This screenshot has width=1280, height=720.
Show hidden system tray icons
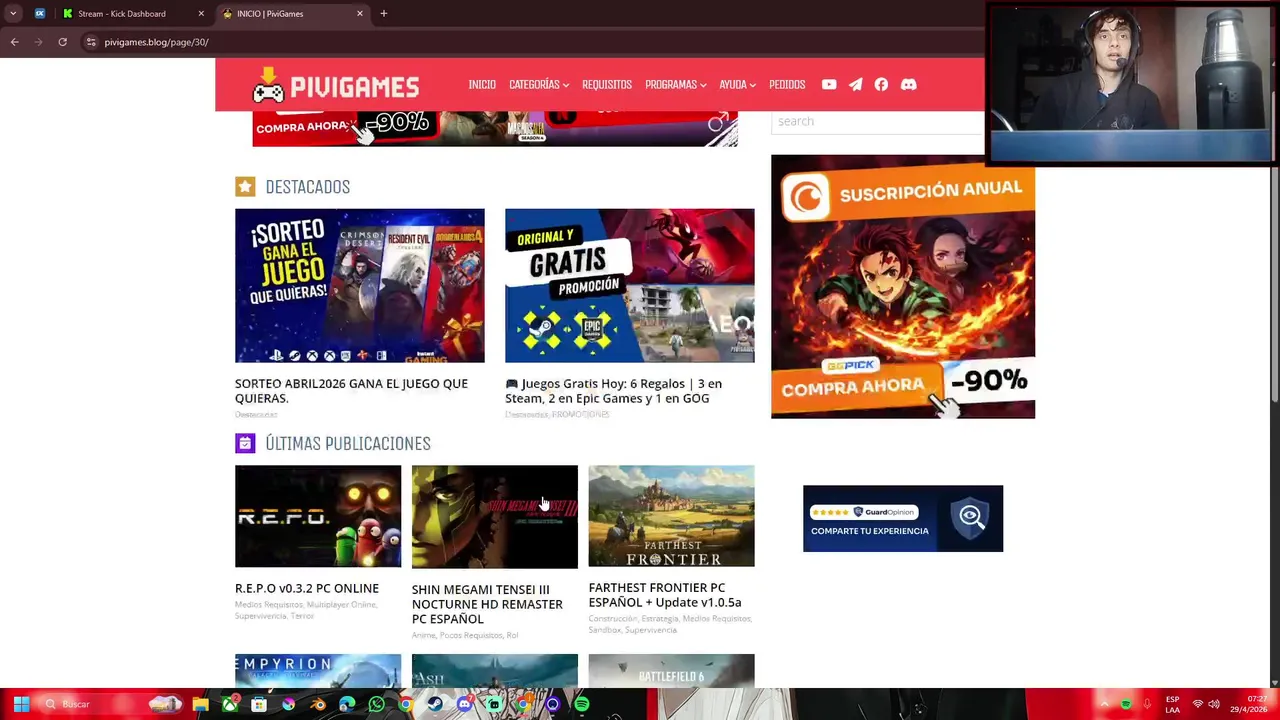(x=1104, y=704)
